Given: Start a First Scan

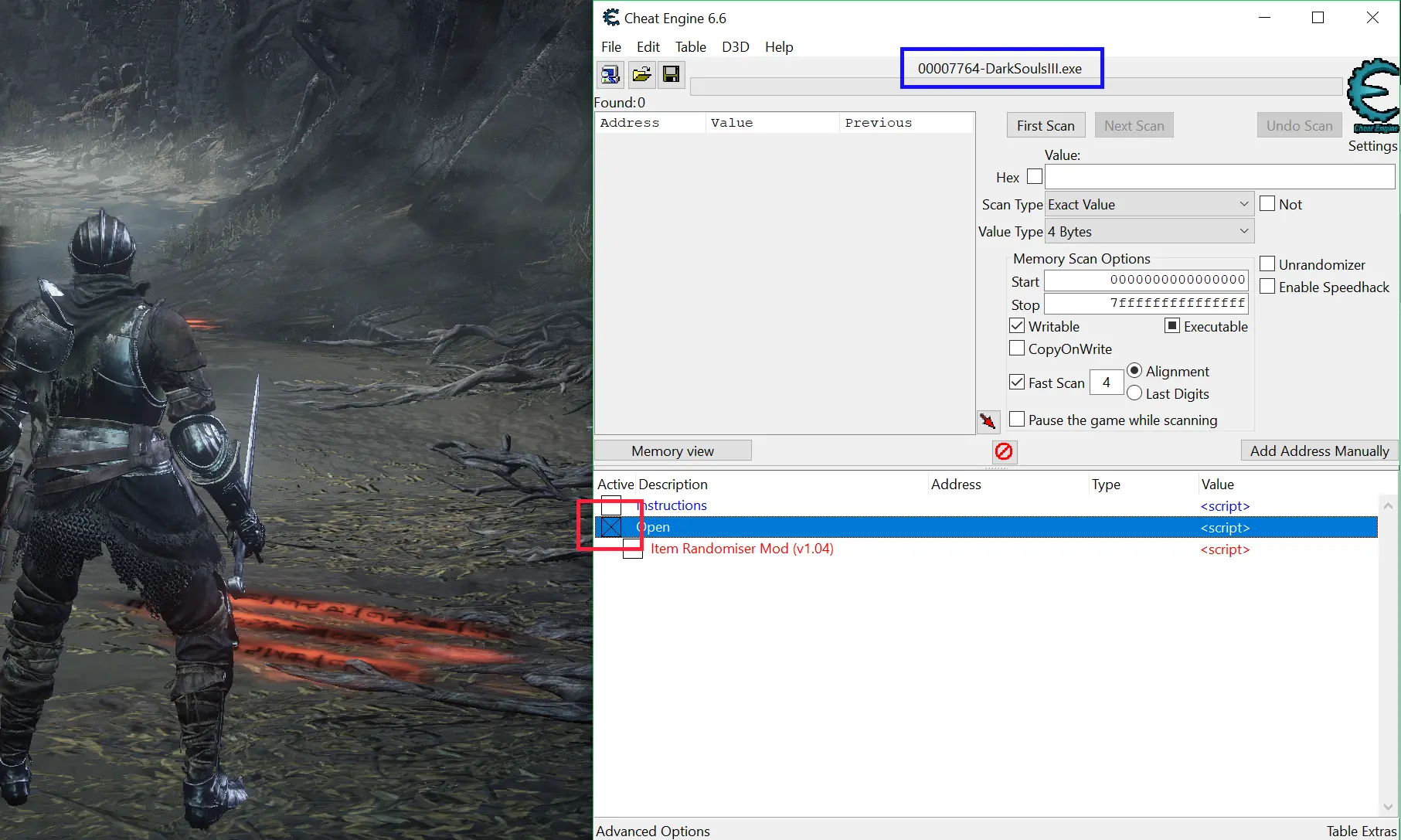Looking at the screenshot, I should pos(1046,125).
